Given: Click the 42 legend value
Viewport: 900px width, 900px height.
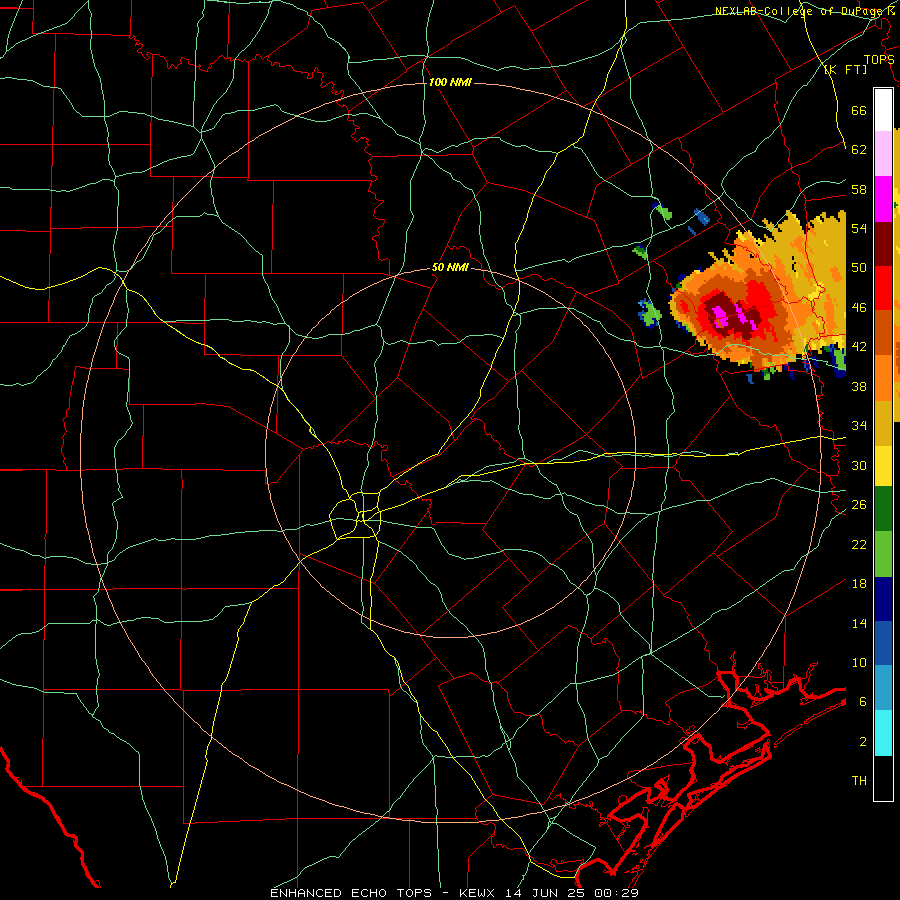Looking at the screenshot, I should (859, 347).
